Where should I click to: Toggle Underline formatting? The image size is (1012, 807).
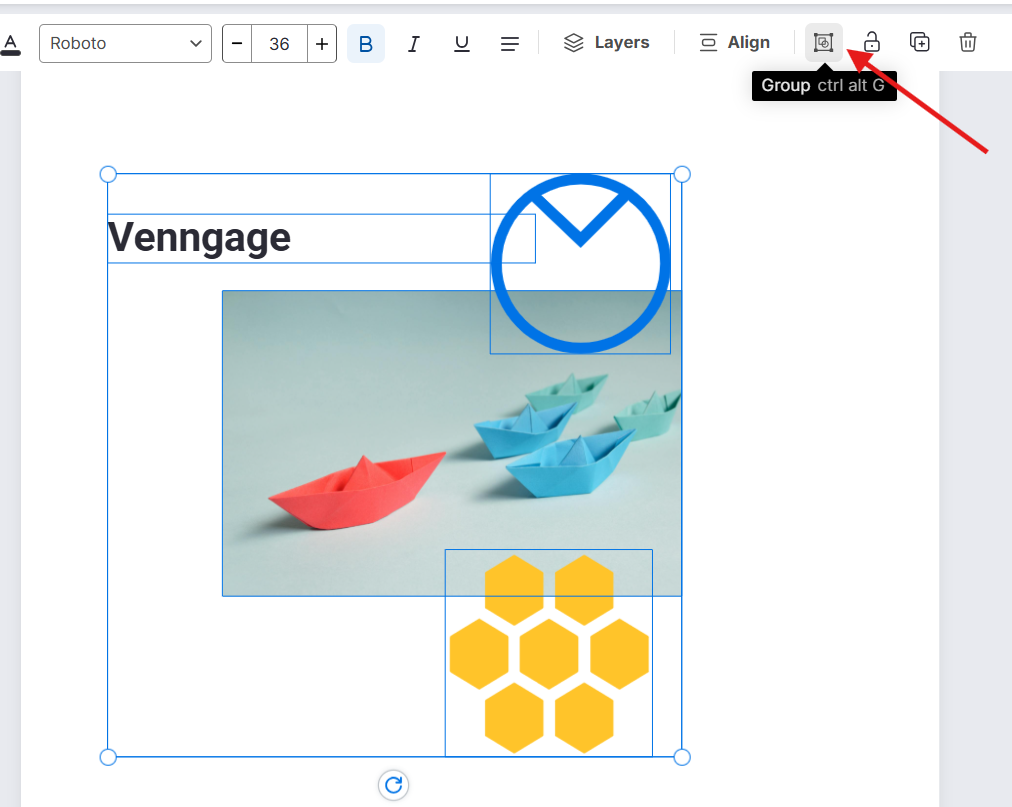point(462,44)
